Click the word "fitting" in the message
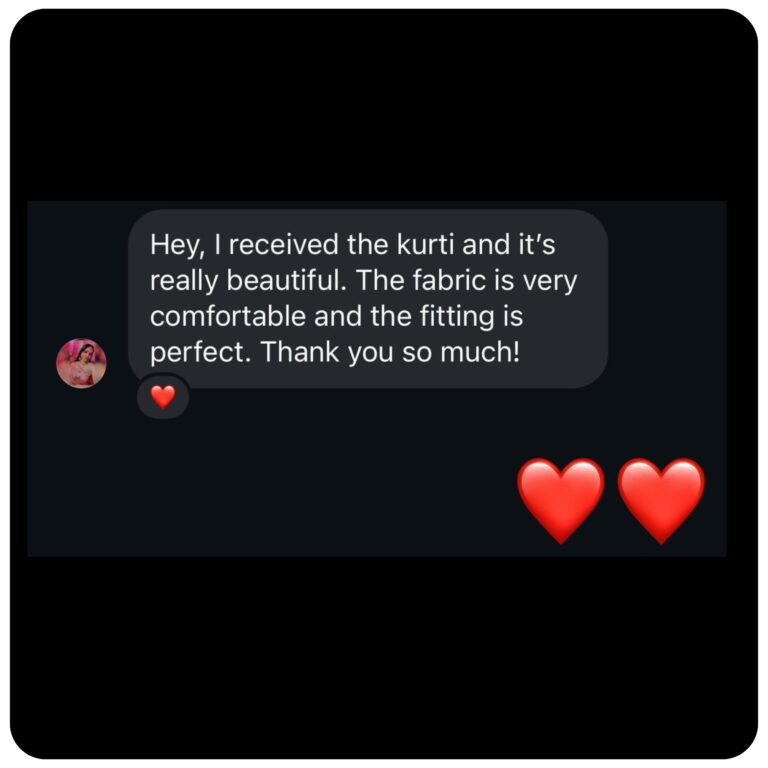The width and height of the screenshot is (768, 768). [457, 317]
